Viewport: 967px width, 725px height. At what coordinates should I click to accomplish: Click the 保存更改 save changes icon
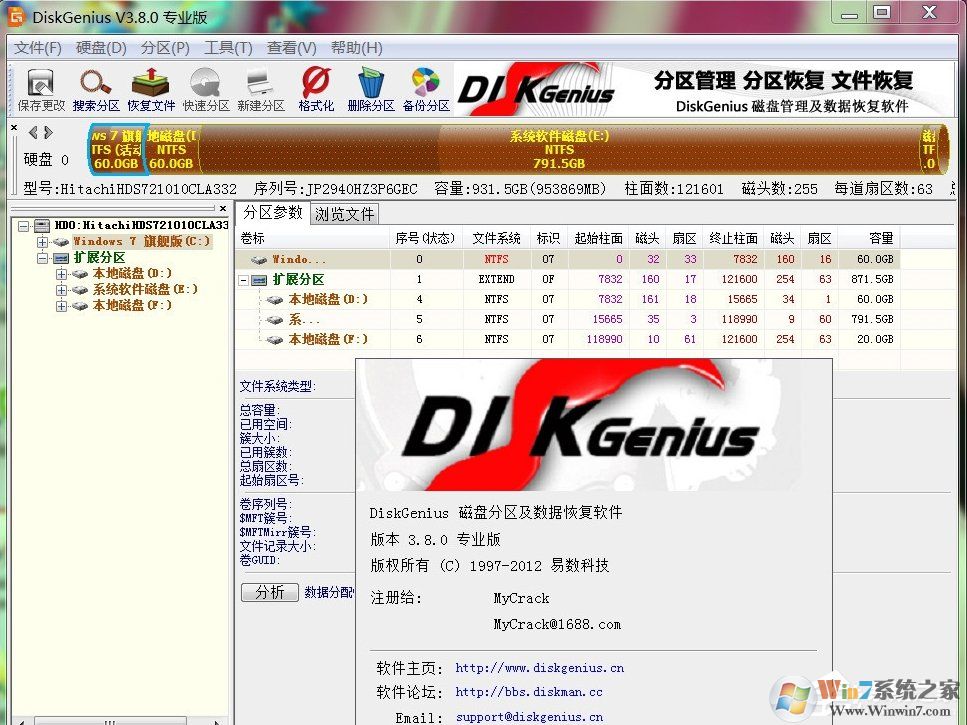(40, 87)
